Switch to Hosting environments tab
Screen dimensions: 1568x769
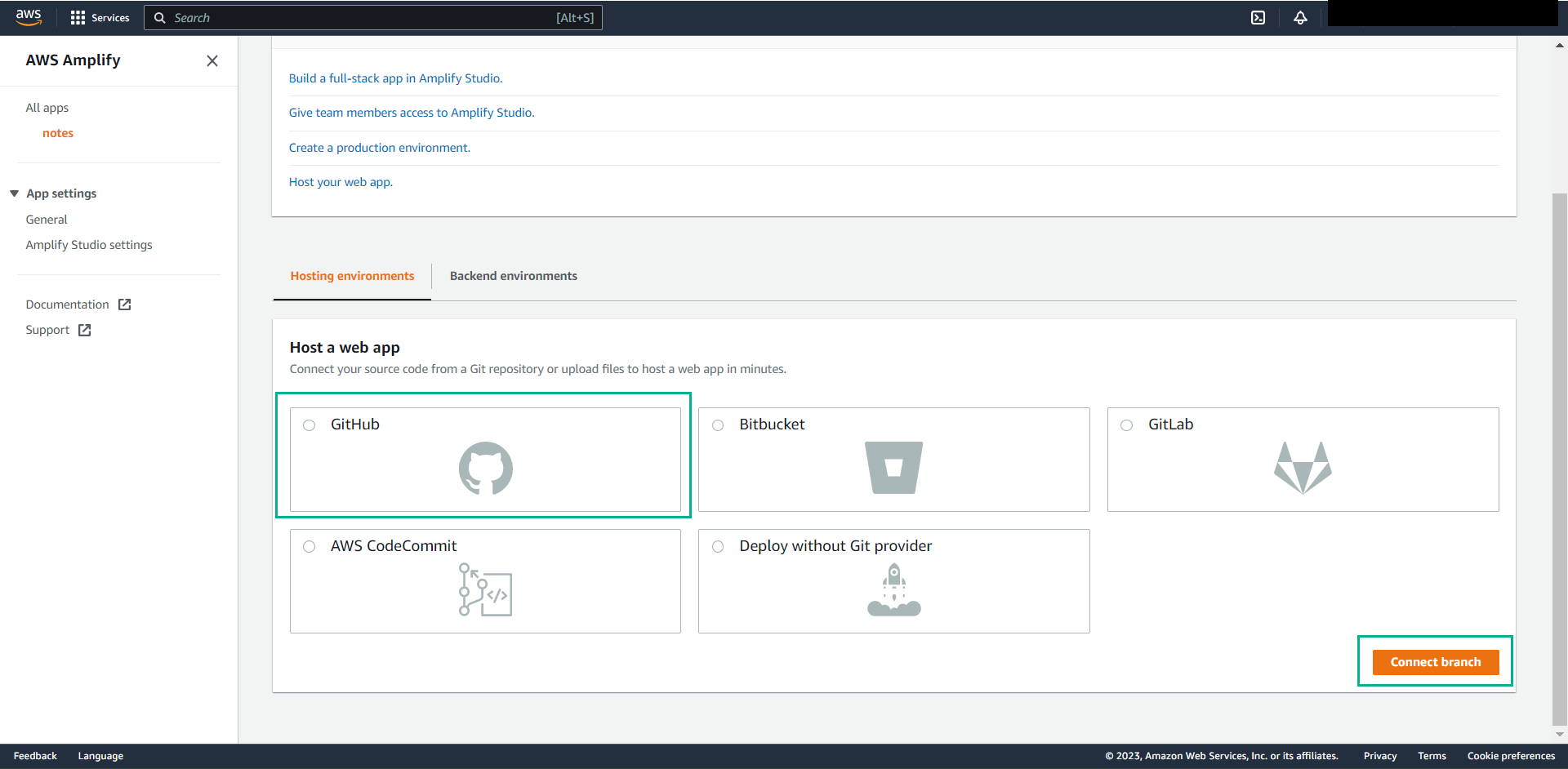click(x=352, y=276)
